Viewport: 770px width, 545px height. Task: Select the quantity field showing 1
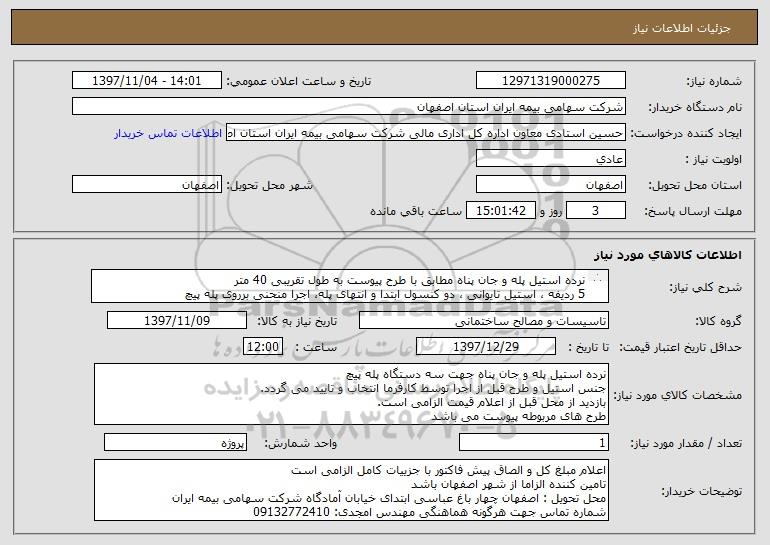click(x=534, y=443)
